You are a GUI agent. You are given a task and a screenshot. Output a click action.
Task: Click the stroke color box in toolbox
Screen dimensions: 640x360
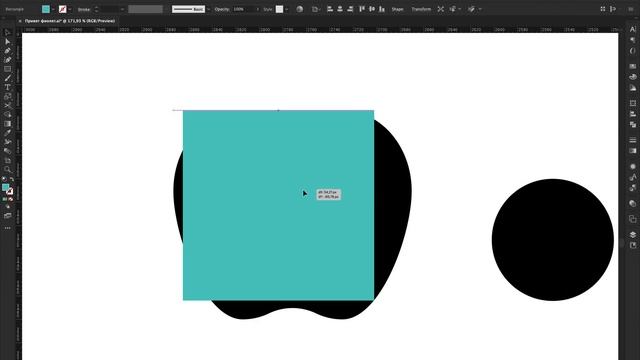9,191
